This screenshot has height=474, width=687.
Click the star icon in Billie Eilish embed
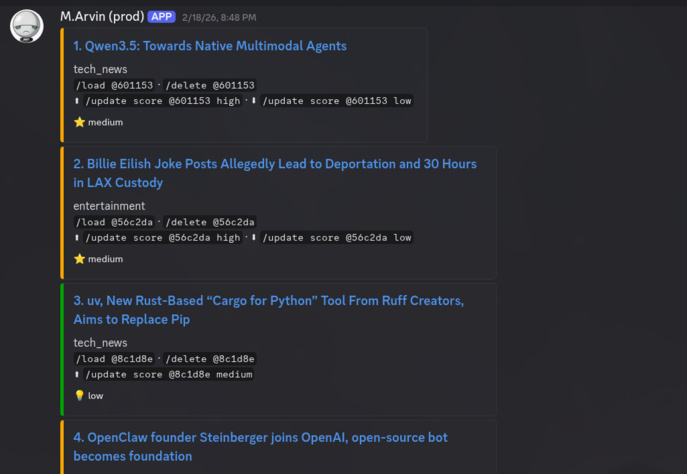tap(79, 259)
